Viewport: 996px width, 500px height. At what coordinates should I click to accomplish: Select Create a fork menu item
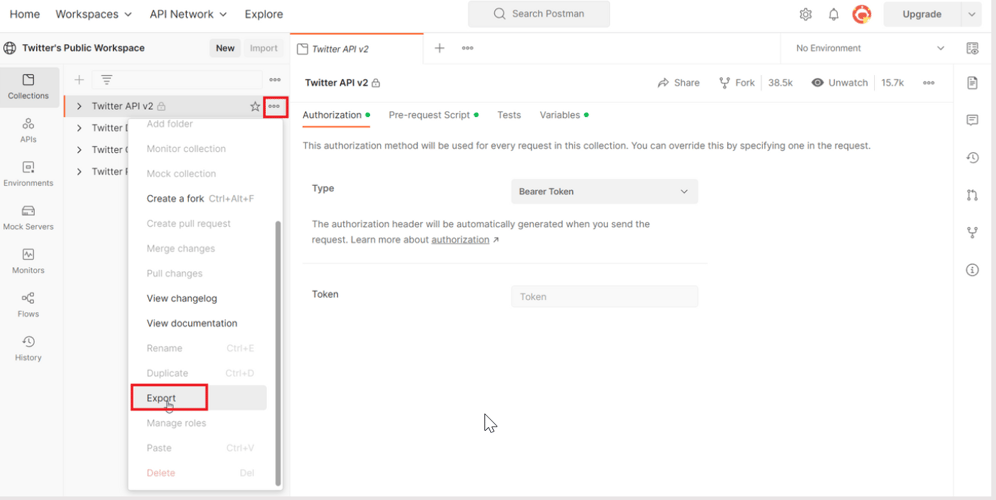point(199,198)
